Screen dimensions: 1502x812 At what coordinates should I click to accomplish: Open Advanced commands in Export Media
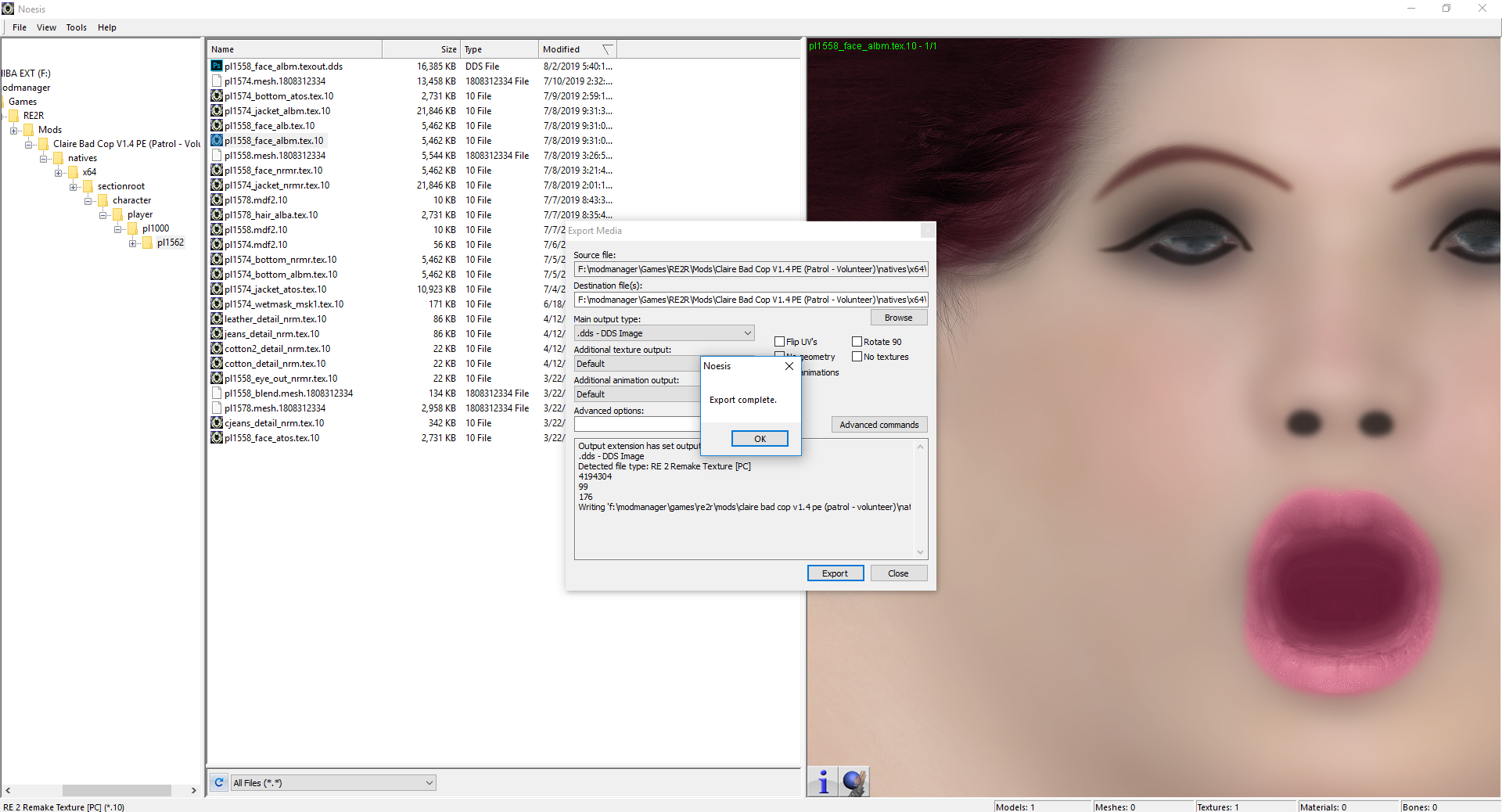tap(879, 425)
